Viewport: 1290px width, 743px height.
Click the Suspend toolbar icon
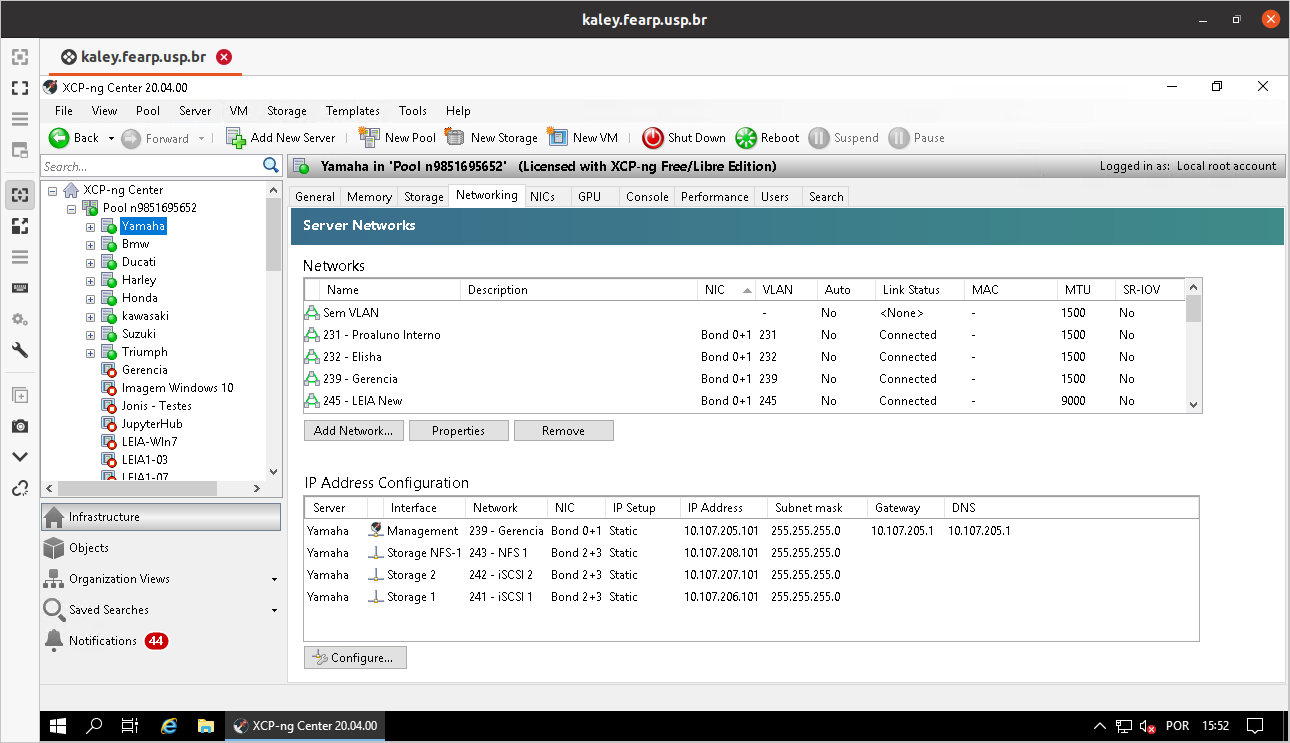point(818,138)
